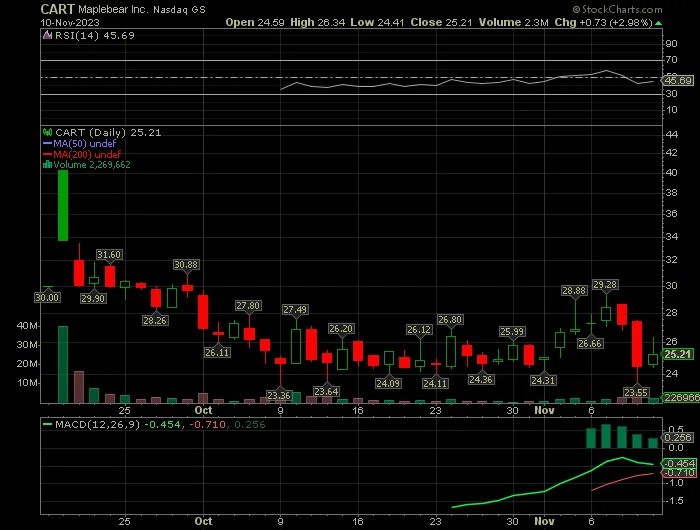Click the 0.256 MACD histogram axis tag
This screenshot has height=530, width=700.
click(x=678, y=438)
